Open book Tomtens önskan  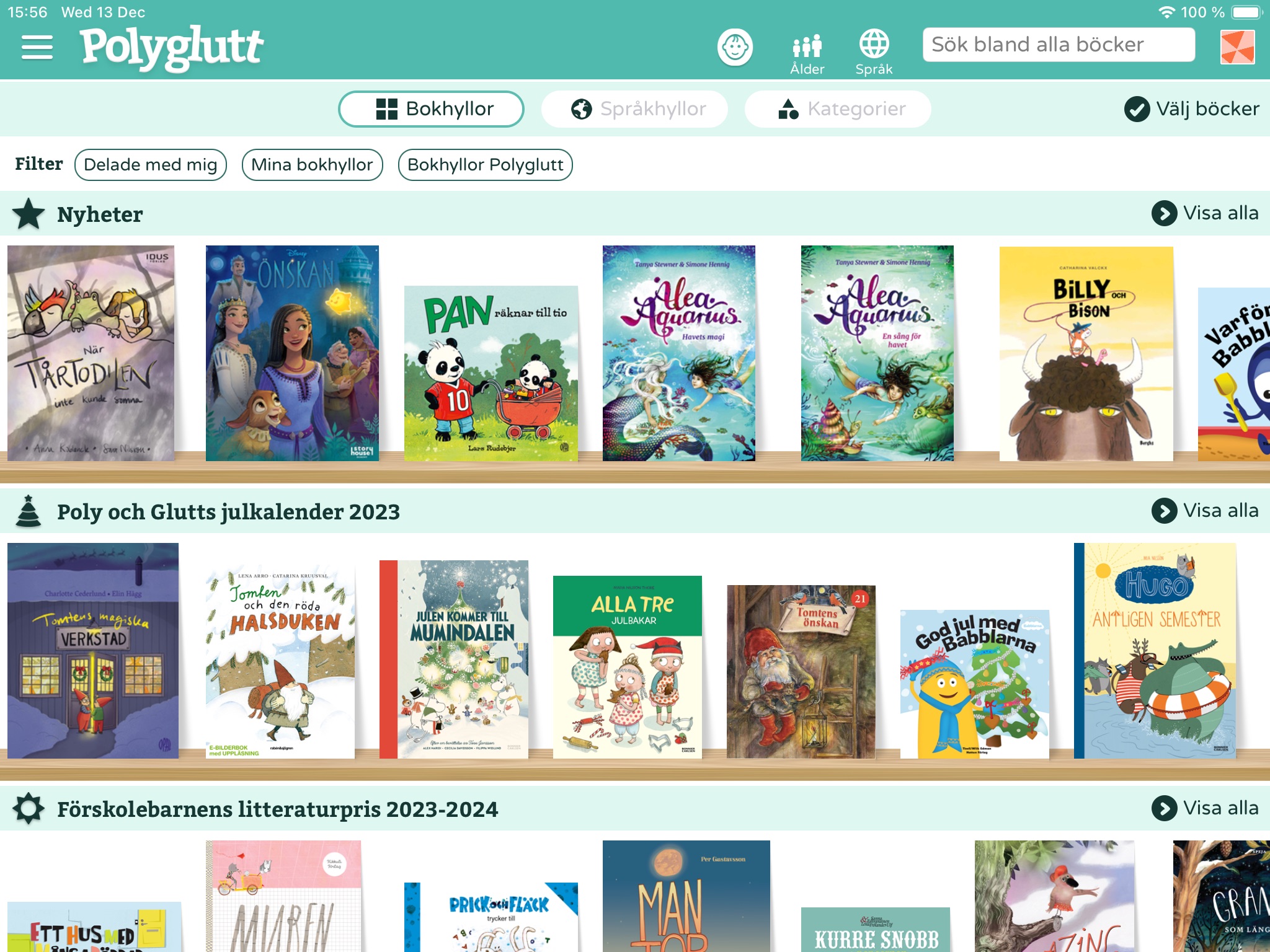point(801,672)
